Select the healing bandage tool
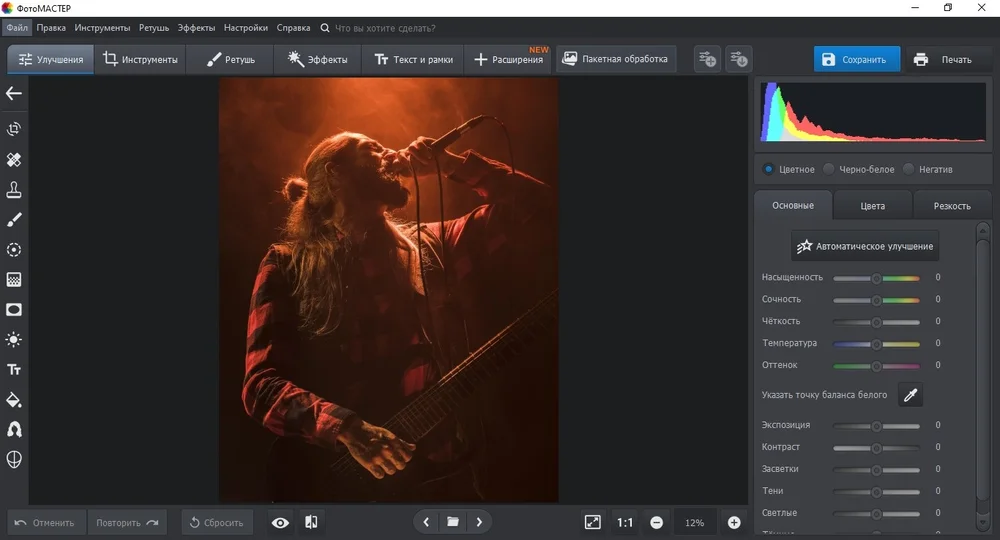This screenshot has height=540, width=1000. [14, 160]
